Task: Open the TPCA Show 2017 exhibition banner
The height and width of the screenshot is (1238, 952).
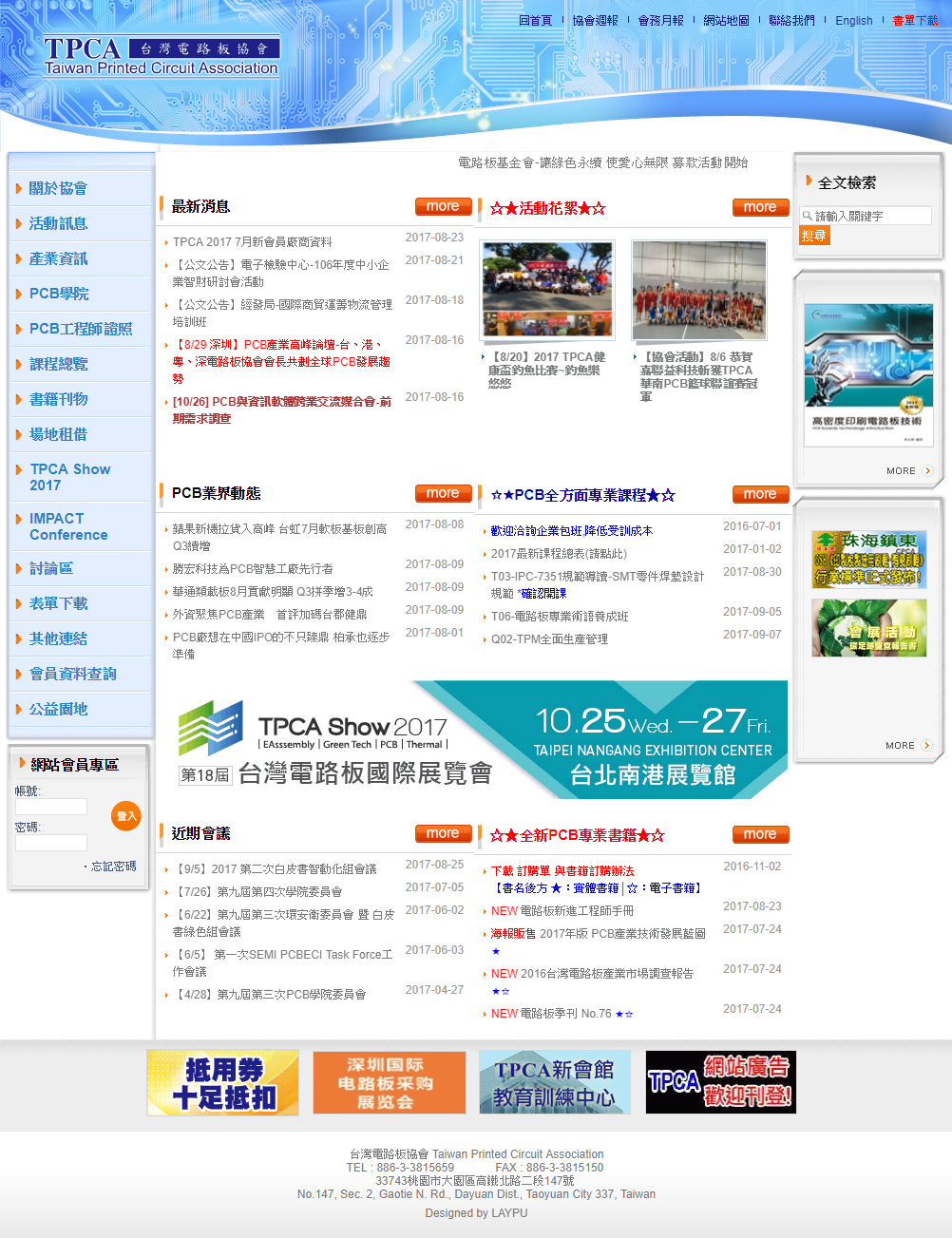Action: pyautogui.click(x=472, y=741)
